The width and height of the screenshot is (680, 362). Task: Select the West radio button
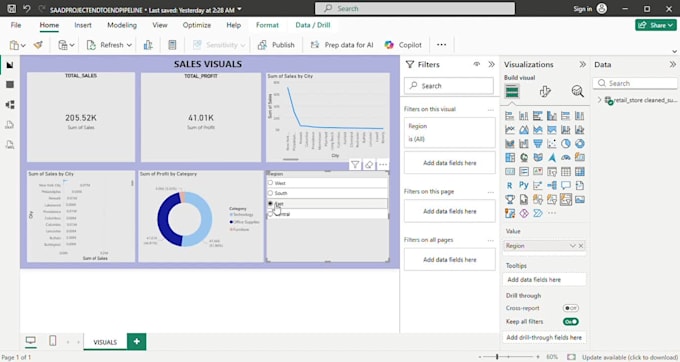coord(270,183)
